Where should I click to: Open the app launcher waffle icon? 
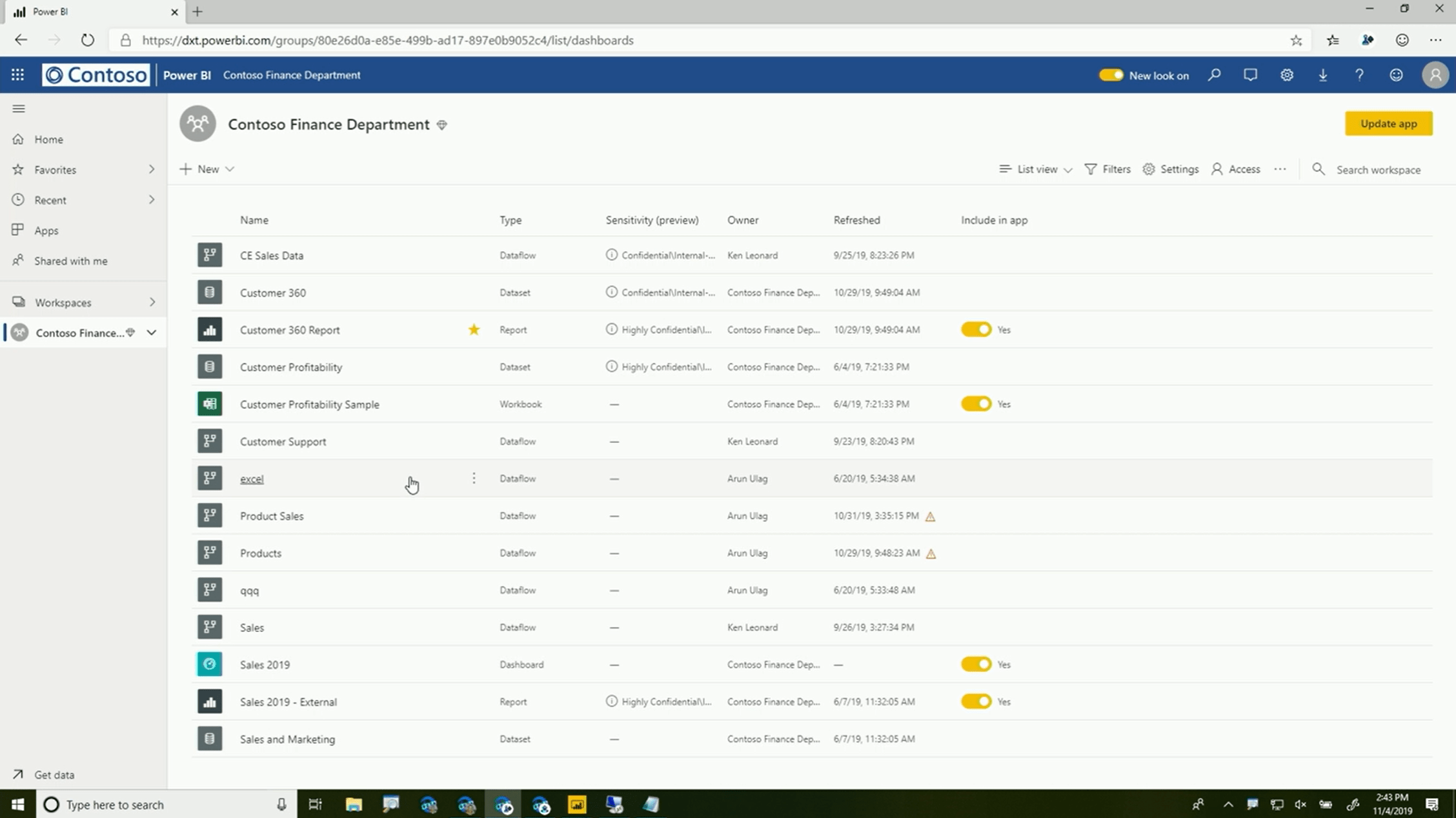[17, 75]
